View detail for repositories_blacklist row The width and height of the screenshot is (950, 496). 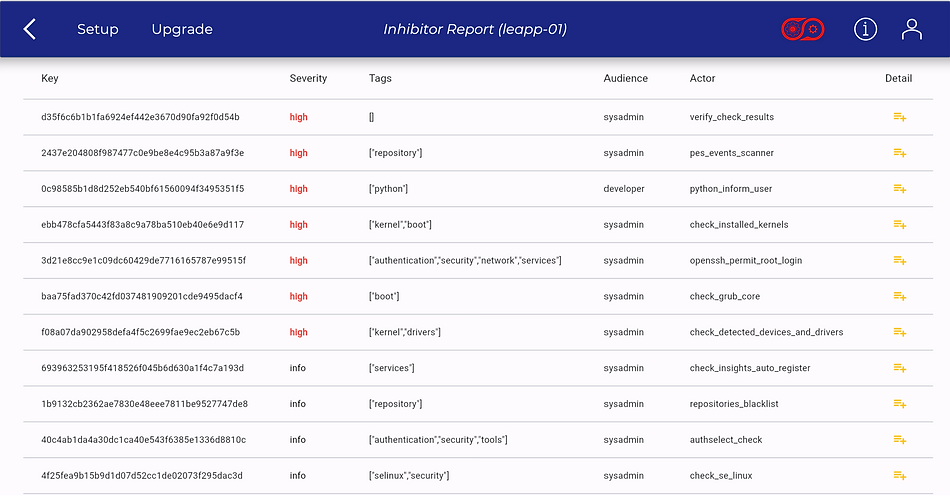(899, 404)
